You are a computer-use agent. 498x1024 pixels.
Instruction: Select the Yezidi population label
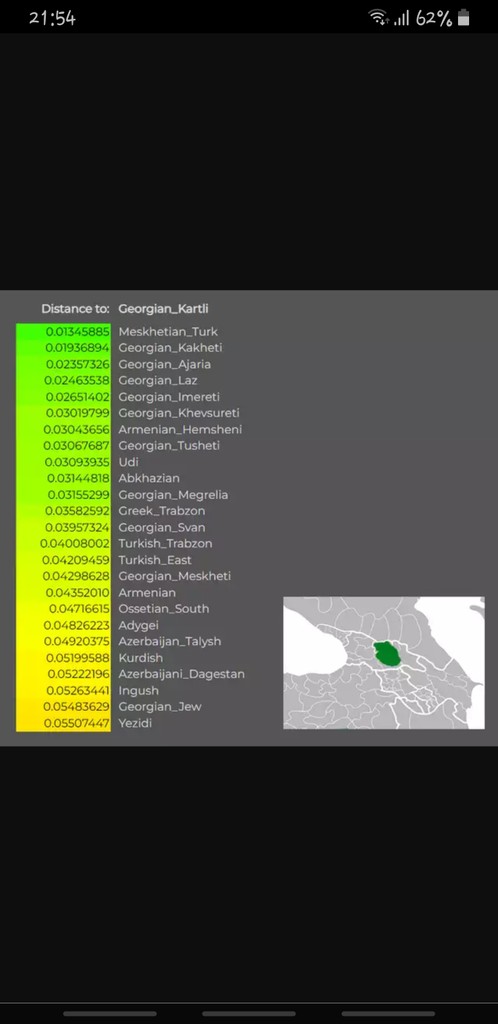tap(135, 724)
